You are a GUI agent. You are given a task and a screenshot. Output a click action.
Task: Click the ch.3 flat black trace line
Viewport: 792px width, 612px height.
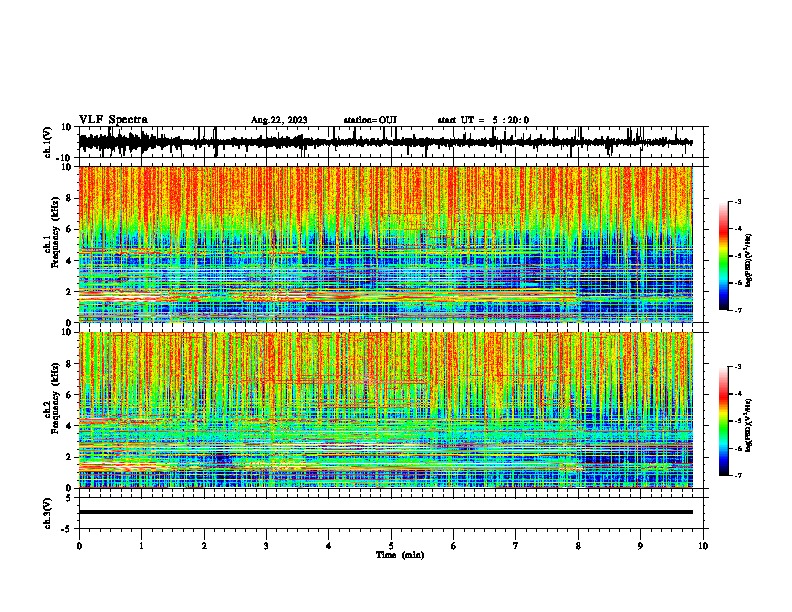tap(386, 512)
